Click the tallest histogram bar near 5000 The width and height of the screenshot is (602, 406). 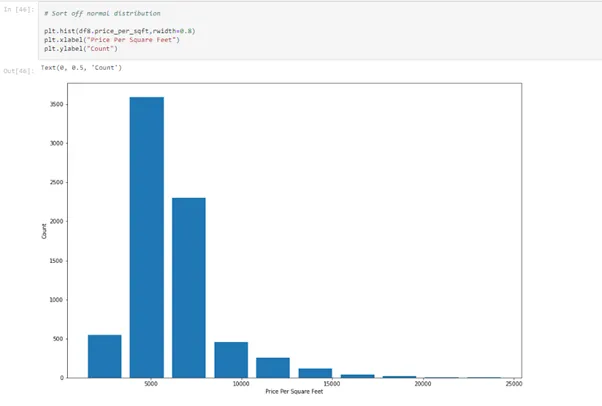(x=147, y=237)
